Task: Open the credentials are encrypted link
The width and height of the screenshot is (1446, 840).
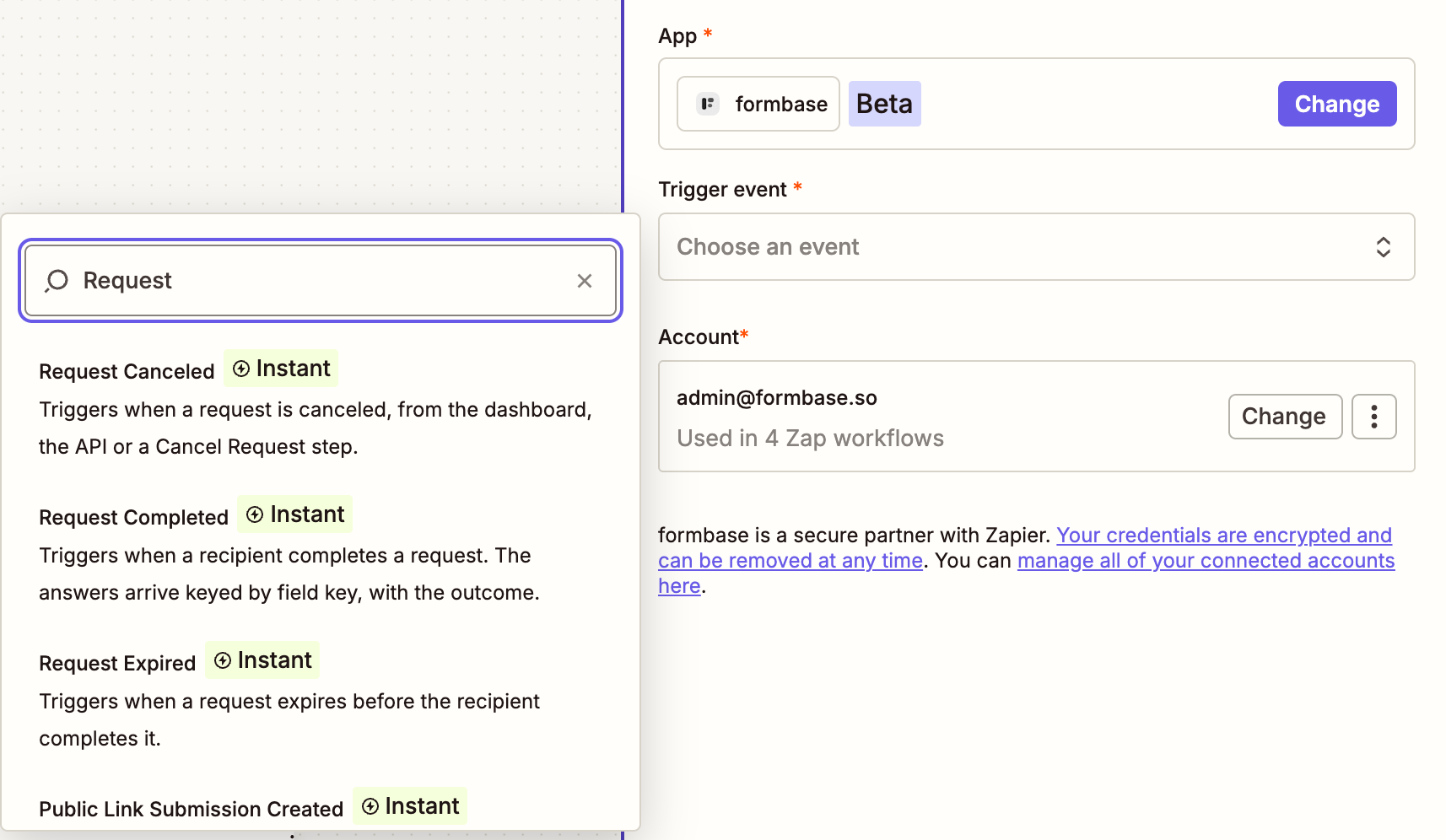Action: [x=1025, y=548]
